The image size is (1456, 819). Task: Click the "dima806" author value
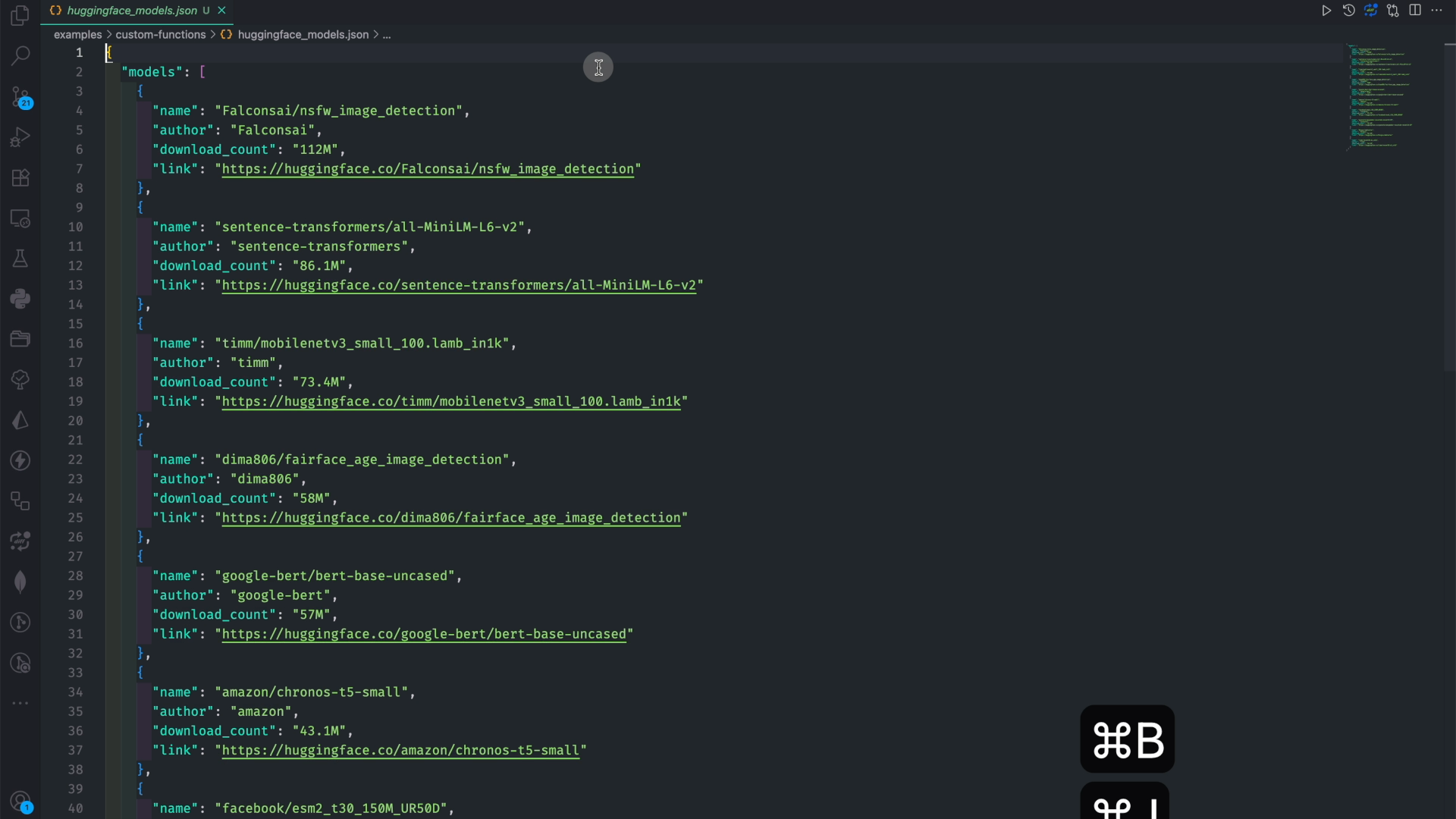[x=265, y=479]
